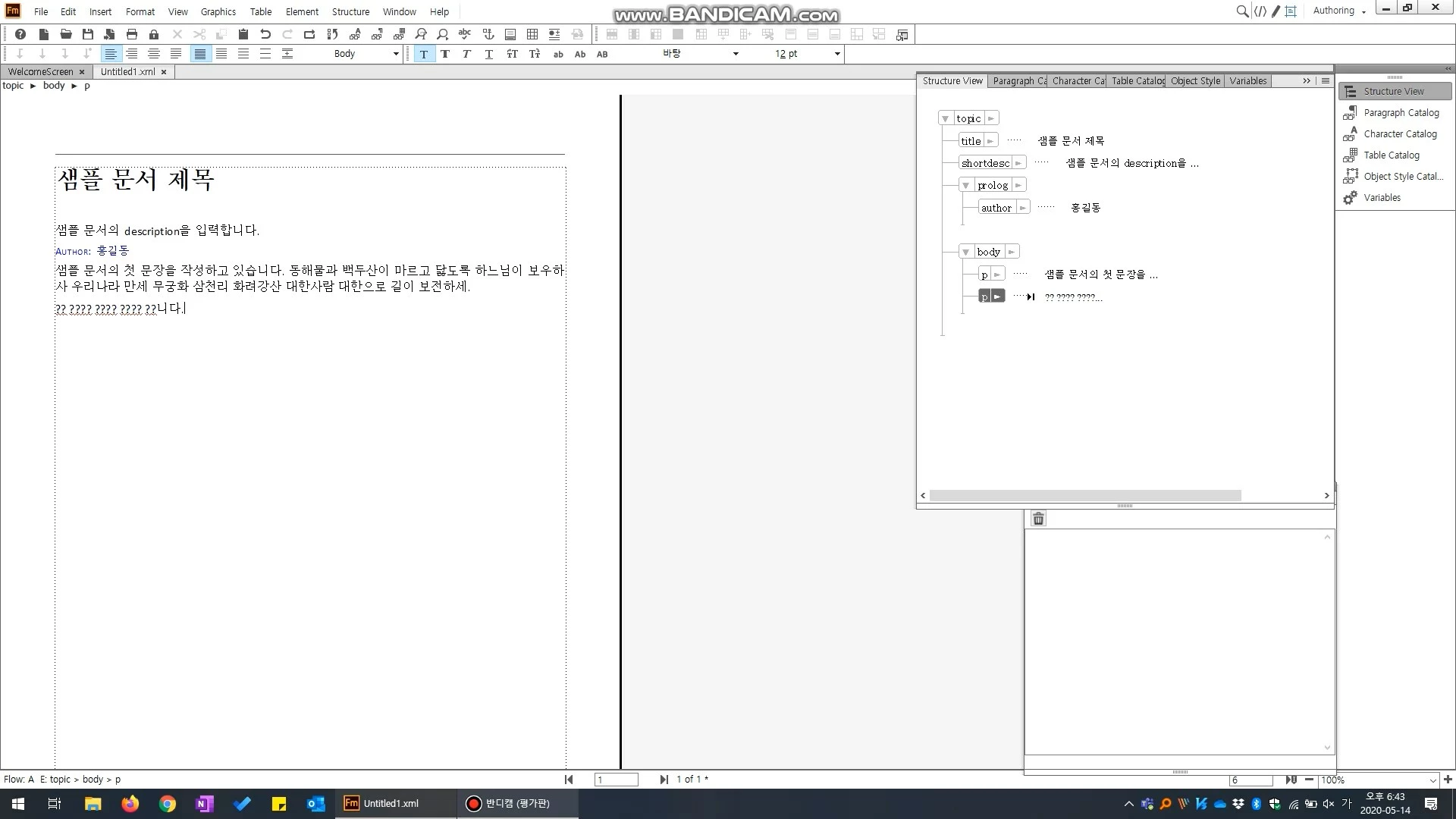1456x819 pixels.
Task: Click the Undo arrow icon
Action: point(265,34)
